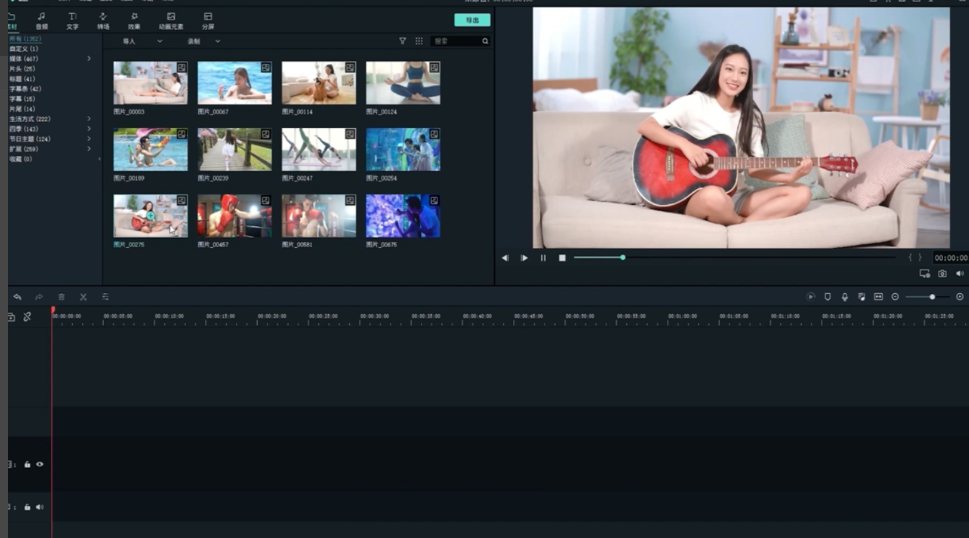The height and width of the screenshot is (538, 969).
Task: Mute the audio track speaker icon
Action: click(40, 507)
